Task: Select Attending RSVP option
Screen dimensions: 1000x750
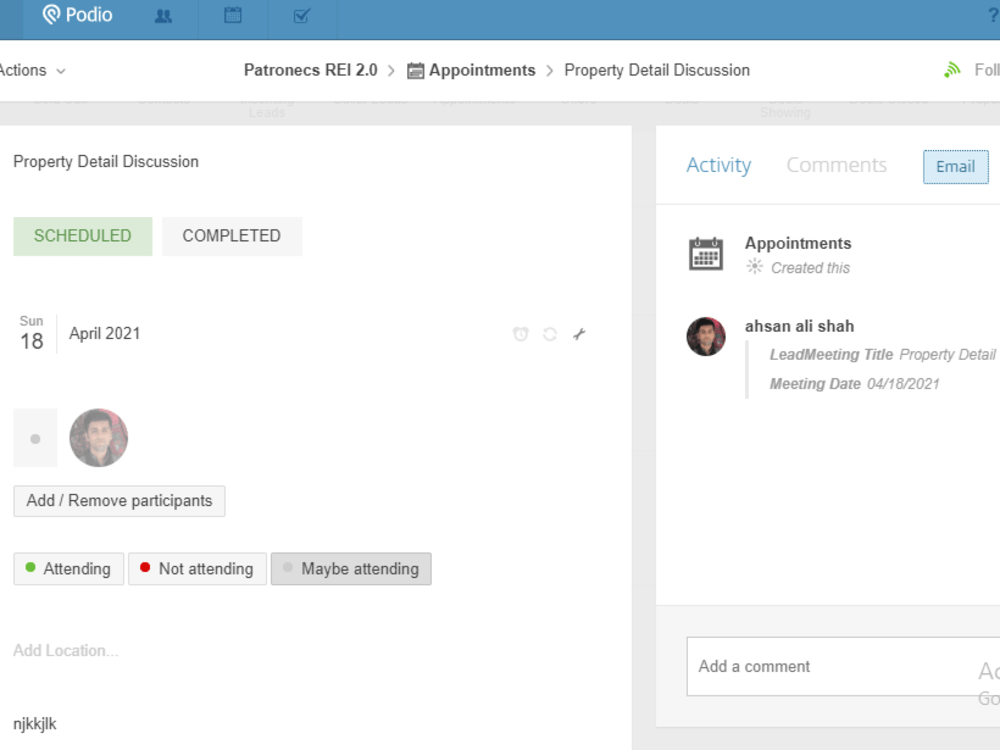Action: tap(68, 569)
